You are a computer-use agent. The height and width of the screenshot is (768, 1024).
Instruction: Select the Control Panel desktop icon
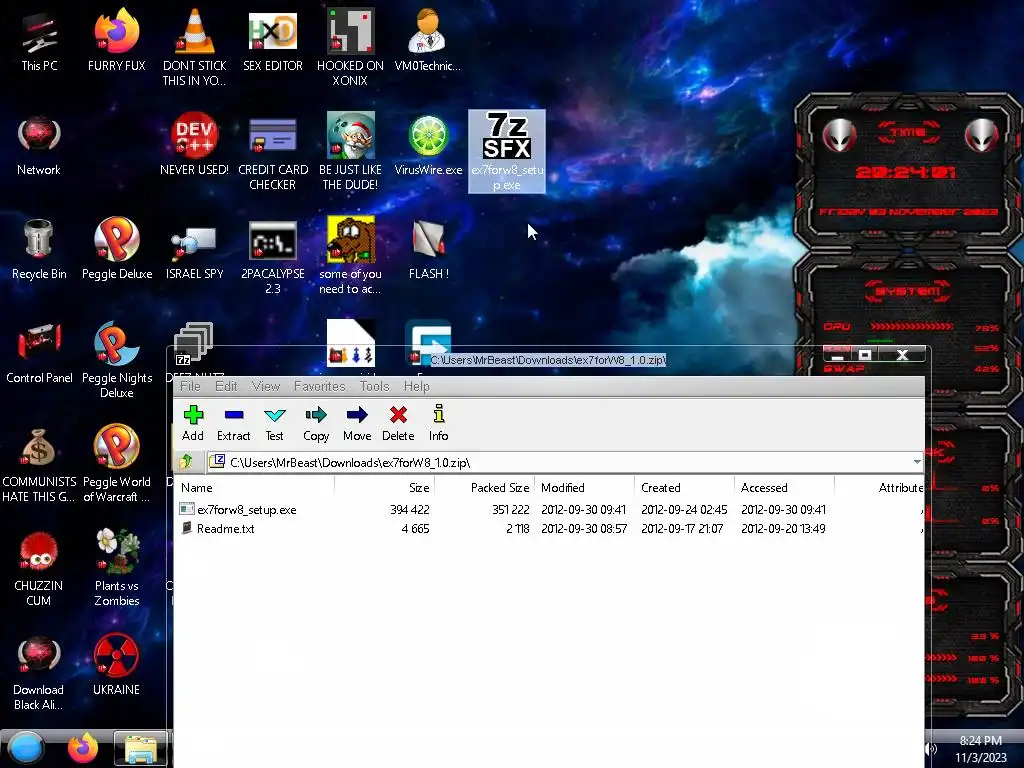pyautogui.click(x=39, y=353)
